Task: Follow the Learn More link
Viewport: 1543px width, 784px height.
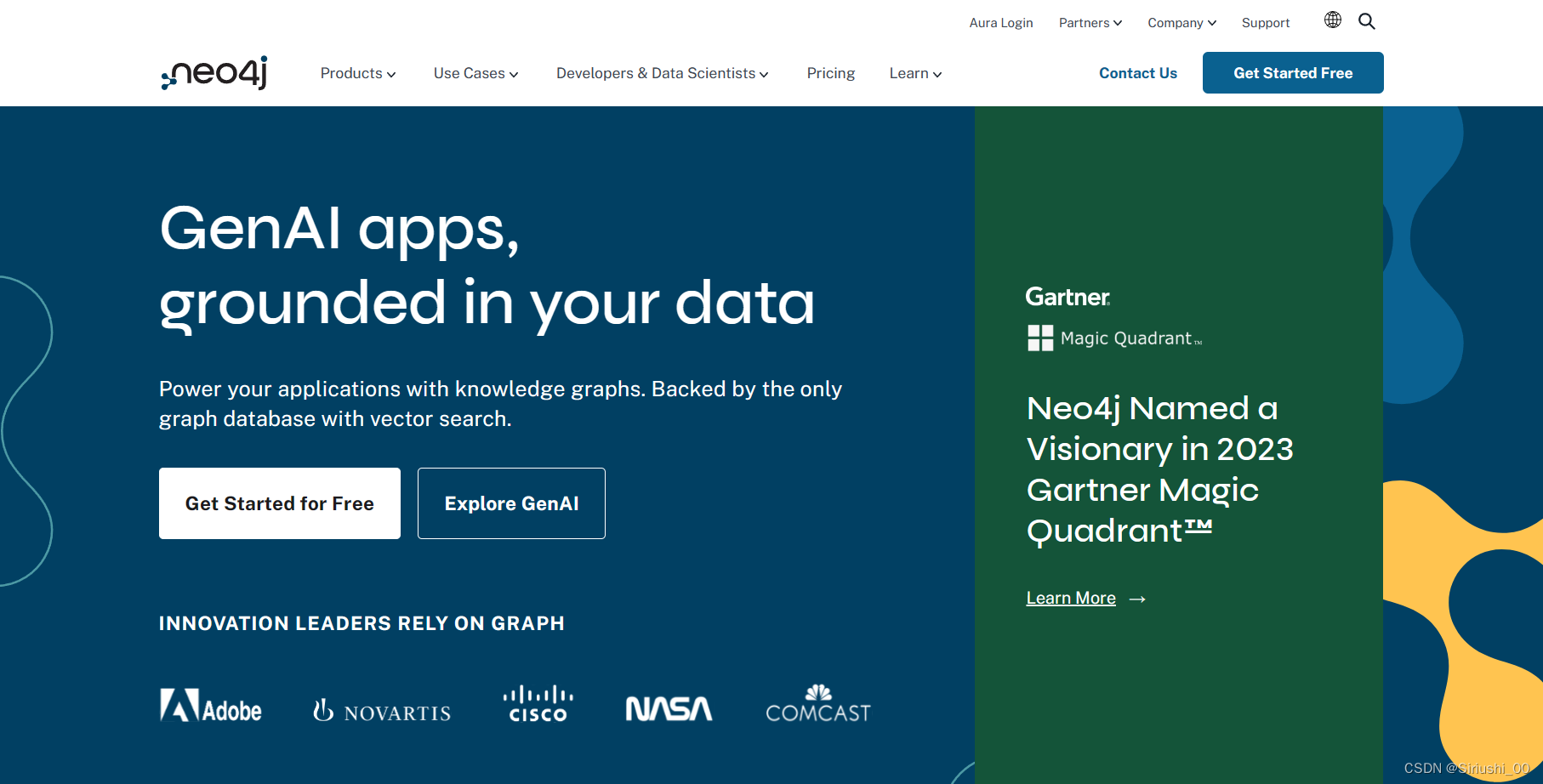Action: 1071,599
